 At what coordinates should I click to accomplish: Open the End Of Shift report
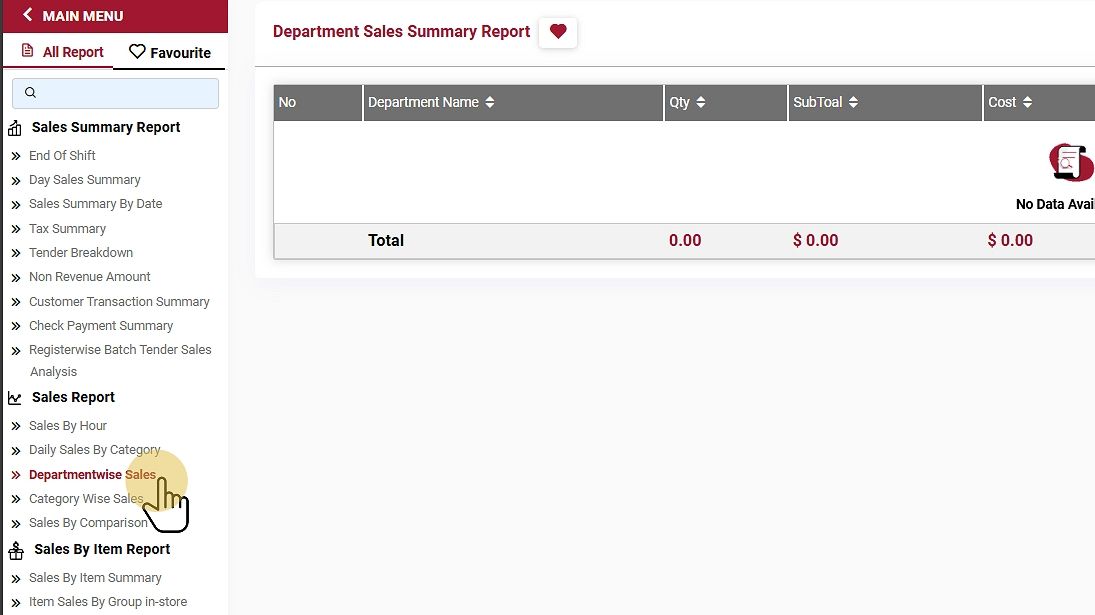click(x=62, y=156)
